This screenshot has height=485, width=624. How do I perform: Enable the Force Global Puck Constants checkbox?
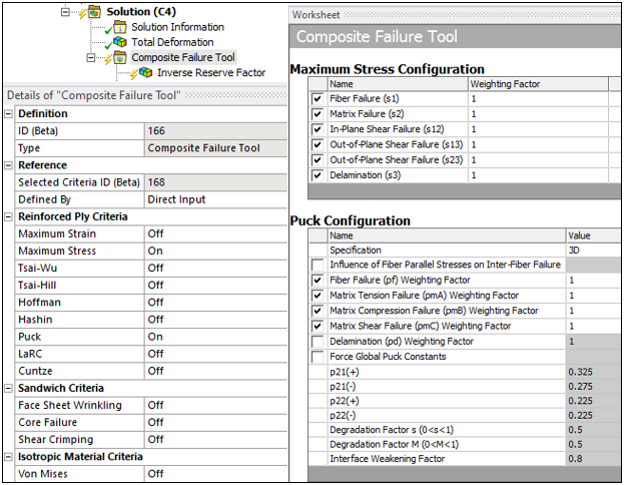coord(318,357)
